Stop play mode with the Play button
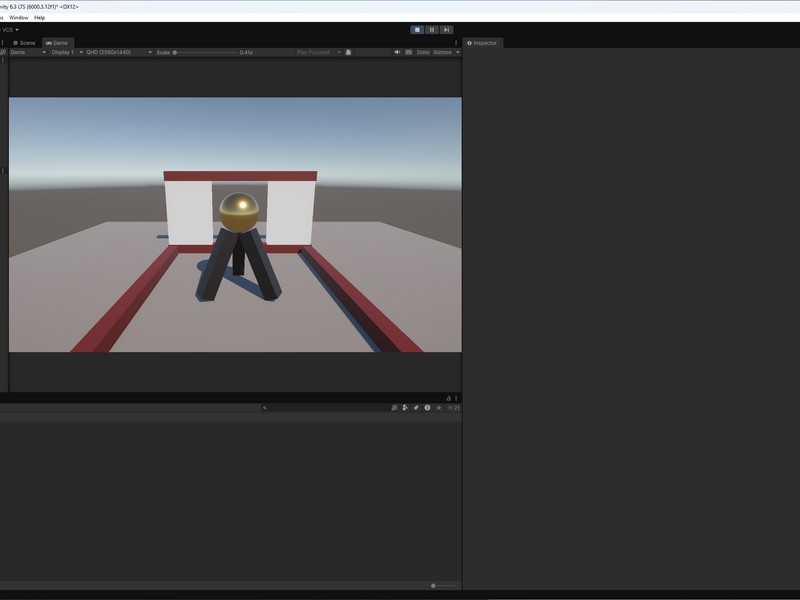The width and height of the screenshot is (800, 600). [417, 30]
